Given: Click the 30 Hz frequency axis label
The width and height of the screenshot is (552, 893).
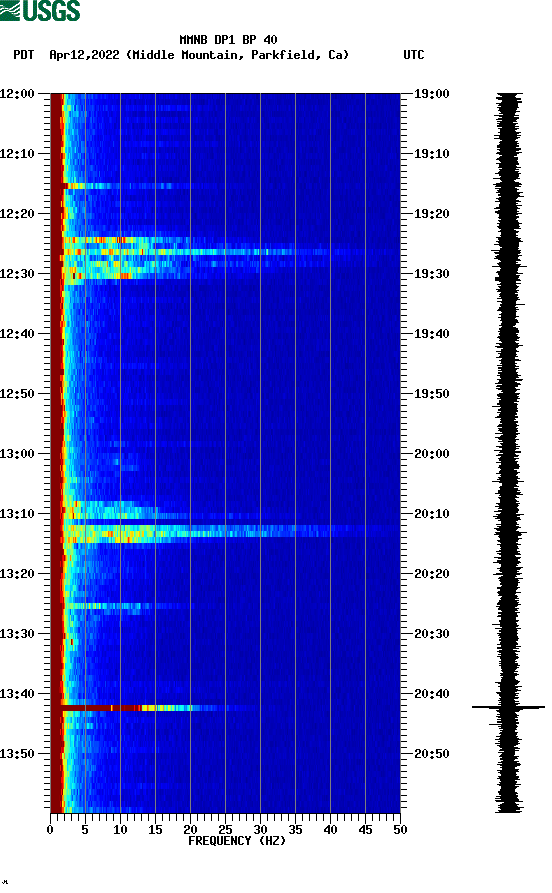Looking at the screenshot, I should pos(260,830).
